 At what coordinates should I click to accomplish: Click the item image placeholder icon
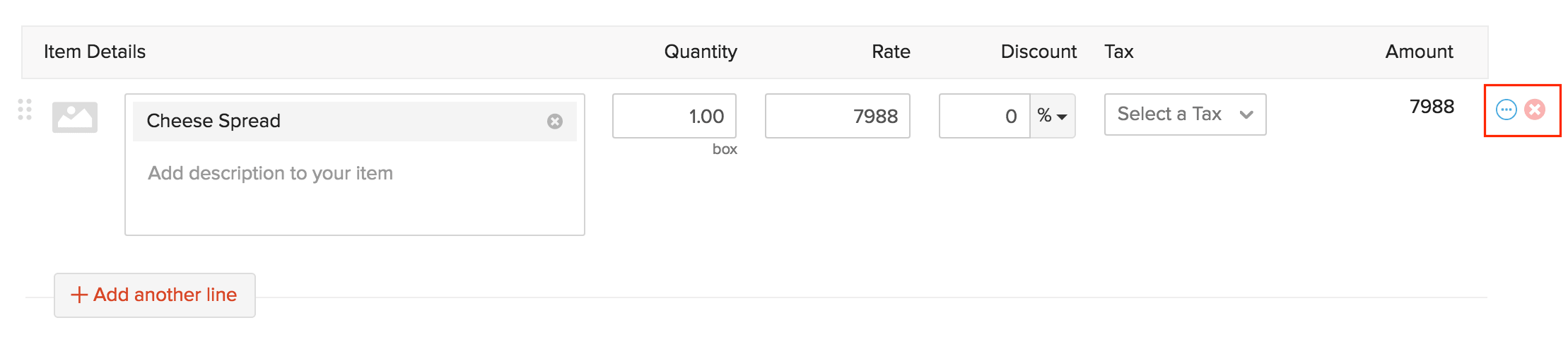coord(75,117)
